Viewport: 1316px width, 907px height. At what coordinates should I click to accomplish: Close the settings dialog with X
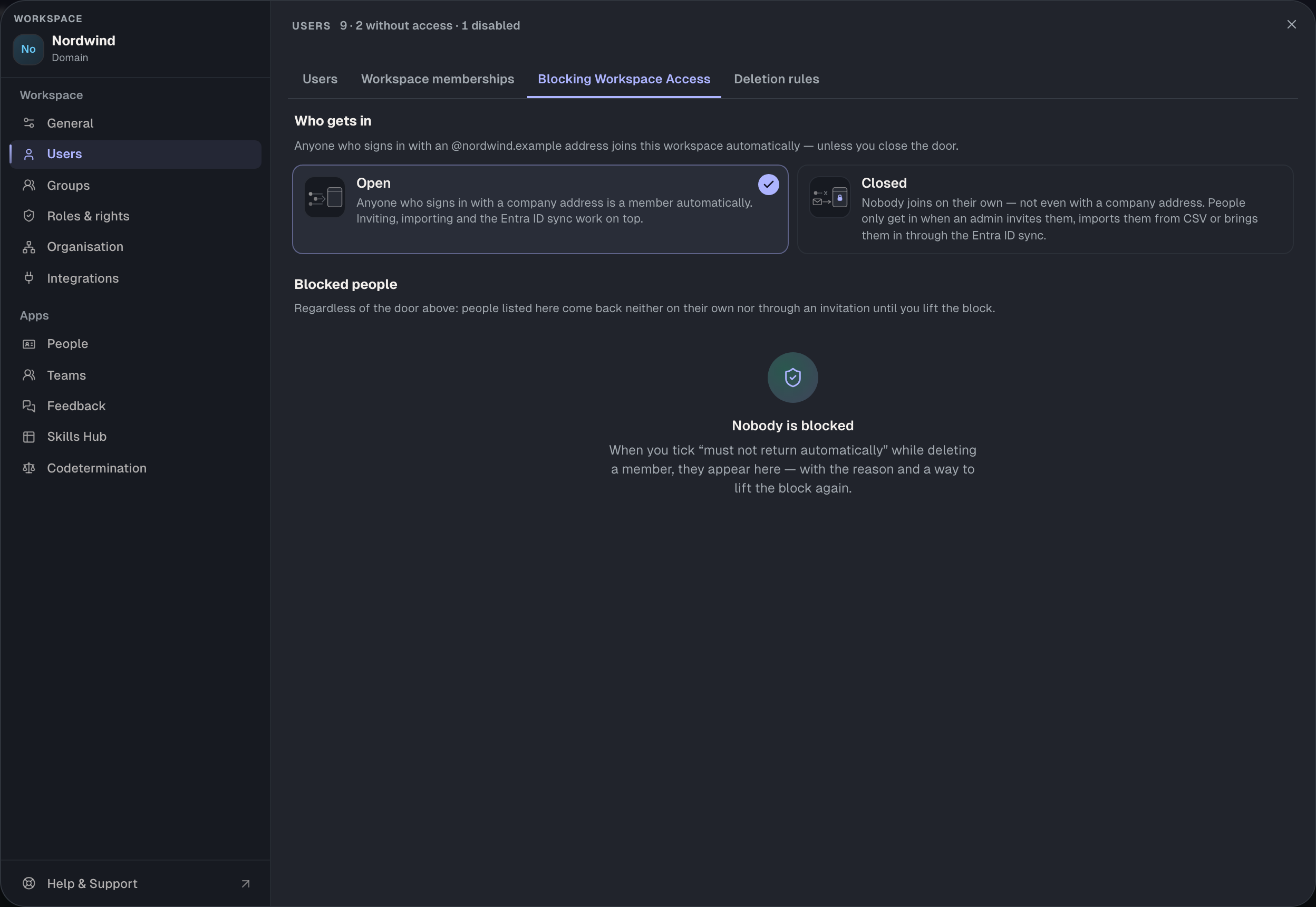pos(1291,24)
